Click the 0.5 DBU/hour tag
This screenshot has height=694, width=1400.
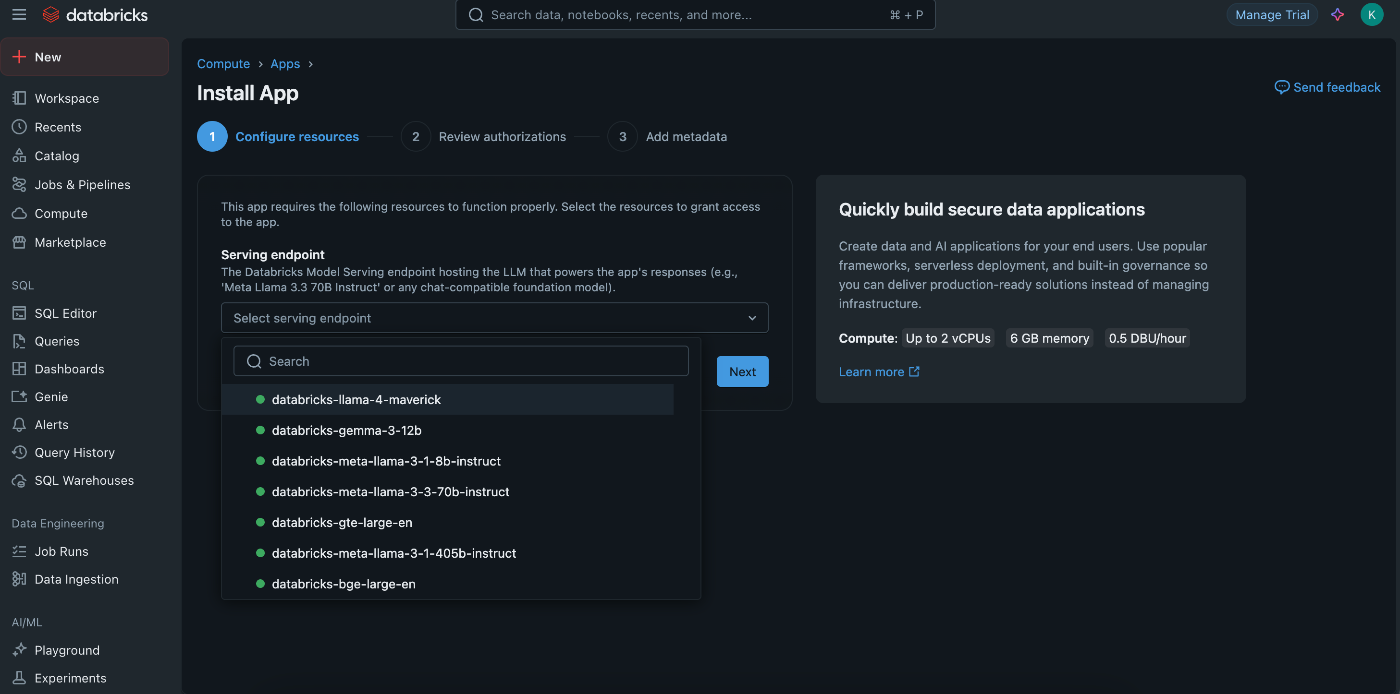click(1147, 339)
